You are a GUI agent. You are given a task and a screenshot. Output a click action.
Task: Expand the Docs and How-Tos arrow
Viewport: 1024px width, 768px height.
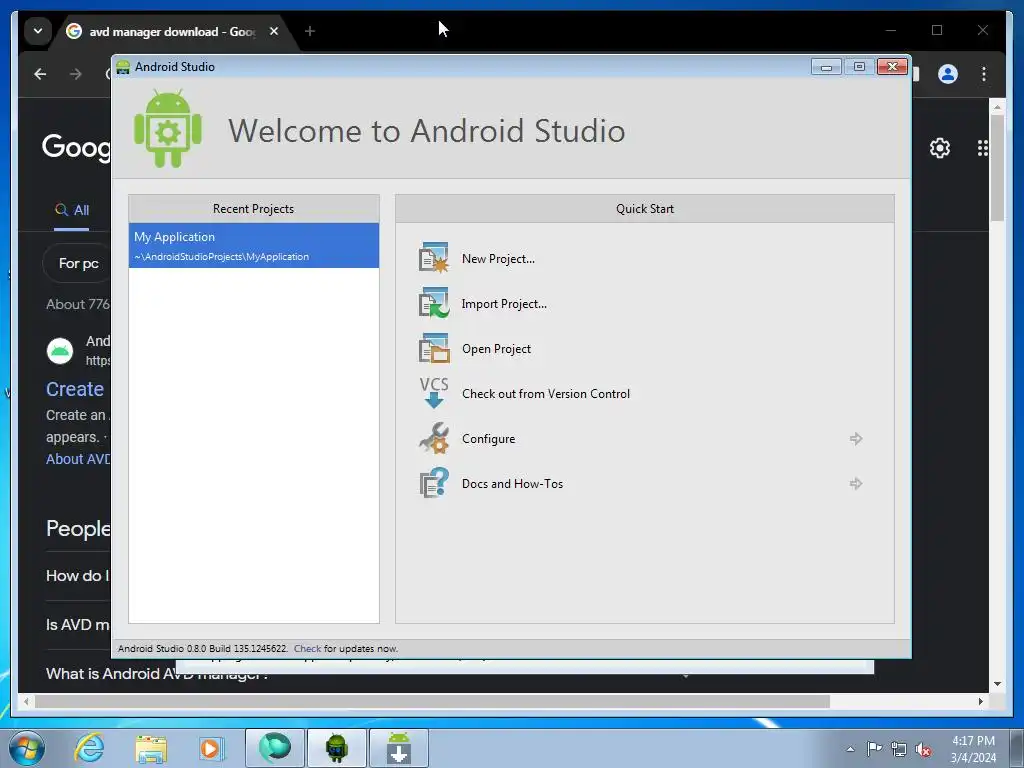[x=856, y=483]
